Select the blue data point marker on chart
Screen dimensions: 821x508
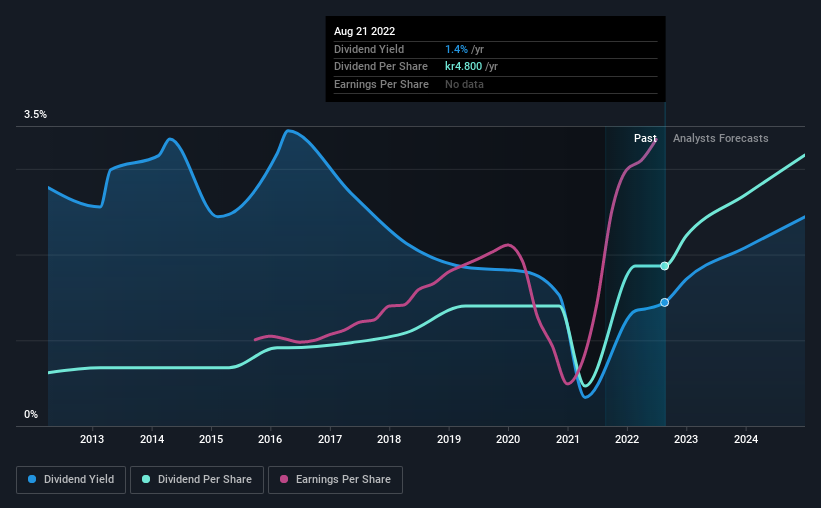point(664,303)
